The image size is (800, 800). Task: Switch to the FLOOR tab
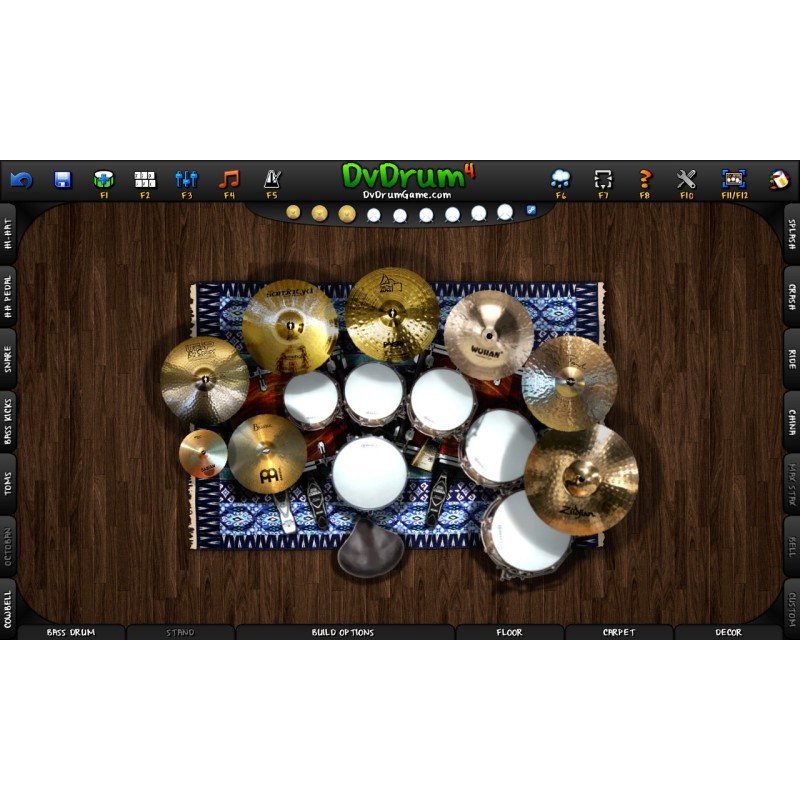tap(510, 632)
